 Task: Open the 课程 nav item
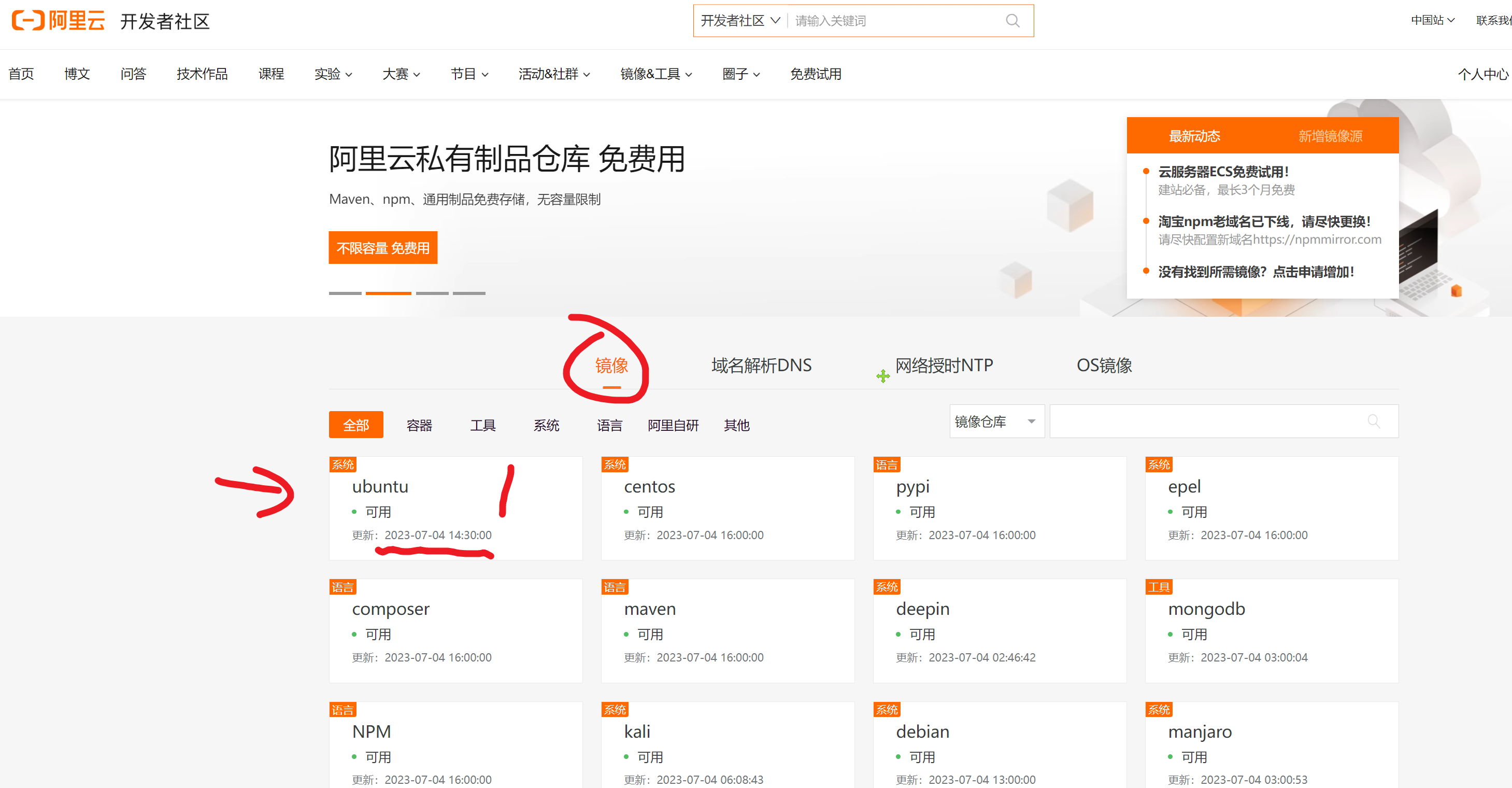(x=271, y=74)
